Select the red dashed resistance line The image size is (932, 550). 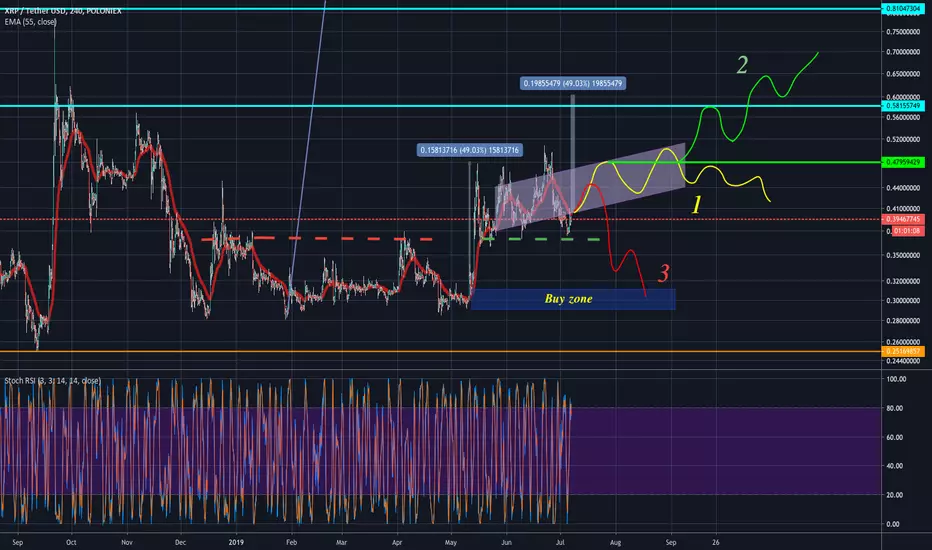pyautogui.click(x=317, y=239)
